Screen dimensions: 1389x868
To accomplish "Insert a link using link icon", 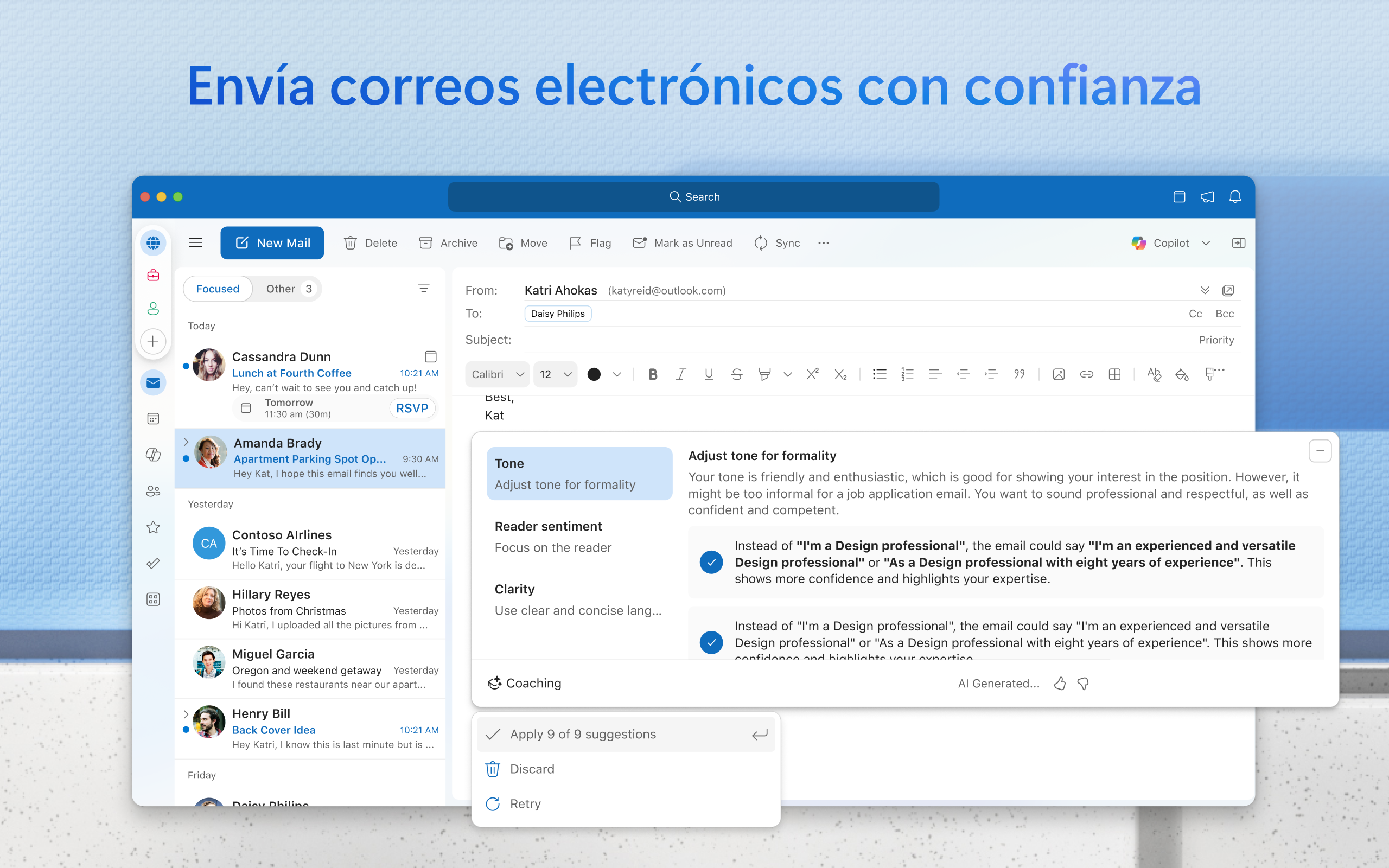I will coord(1086,374).
